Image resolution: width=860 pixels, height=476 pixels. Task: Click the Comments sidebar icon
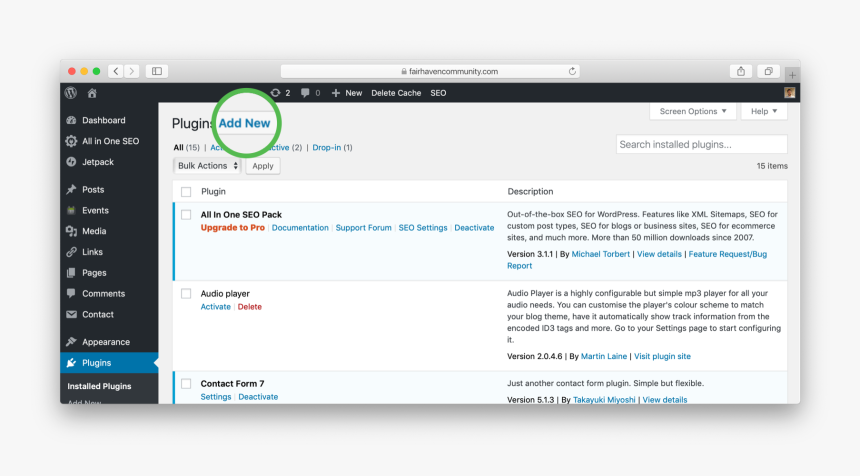(71, 293)
